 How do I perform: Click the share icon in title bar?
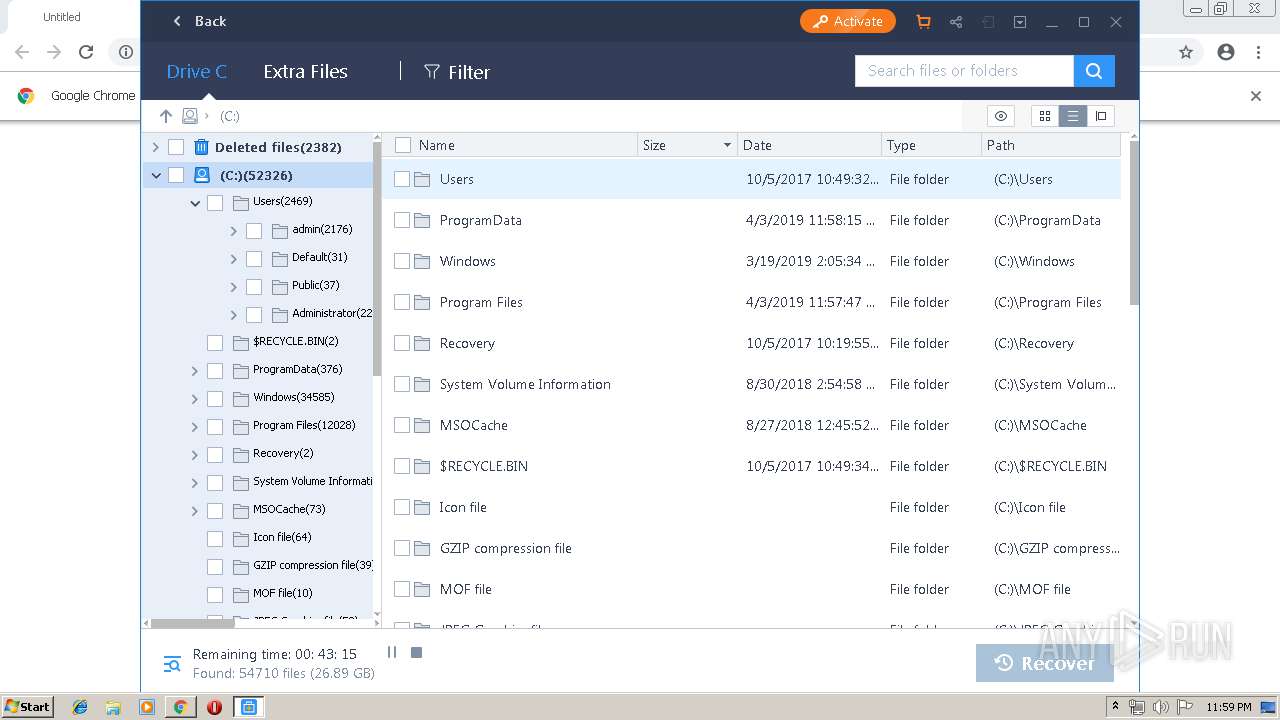pos(956,22)
